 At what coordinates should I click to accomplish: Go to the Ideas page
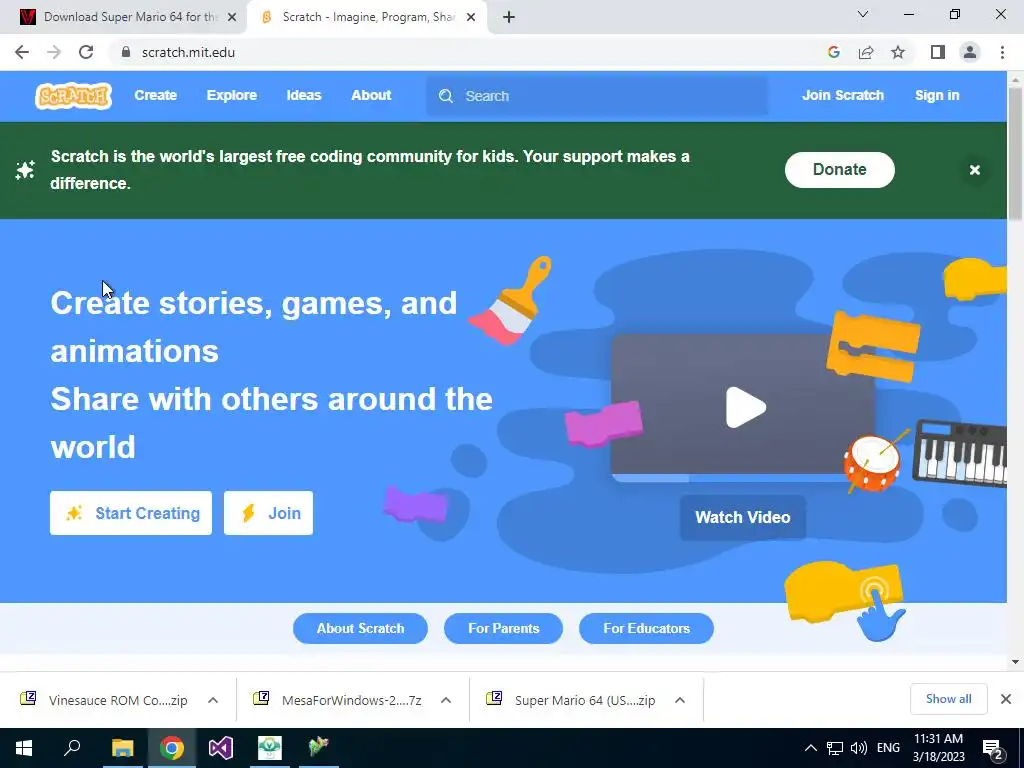pos(304,95)
